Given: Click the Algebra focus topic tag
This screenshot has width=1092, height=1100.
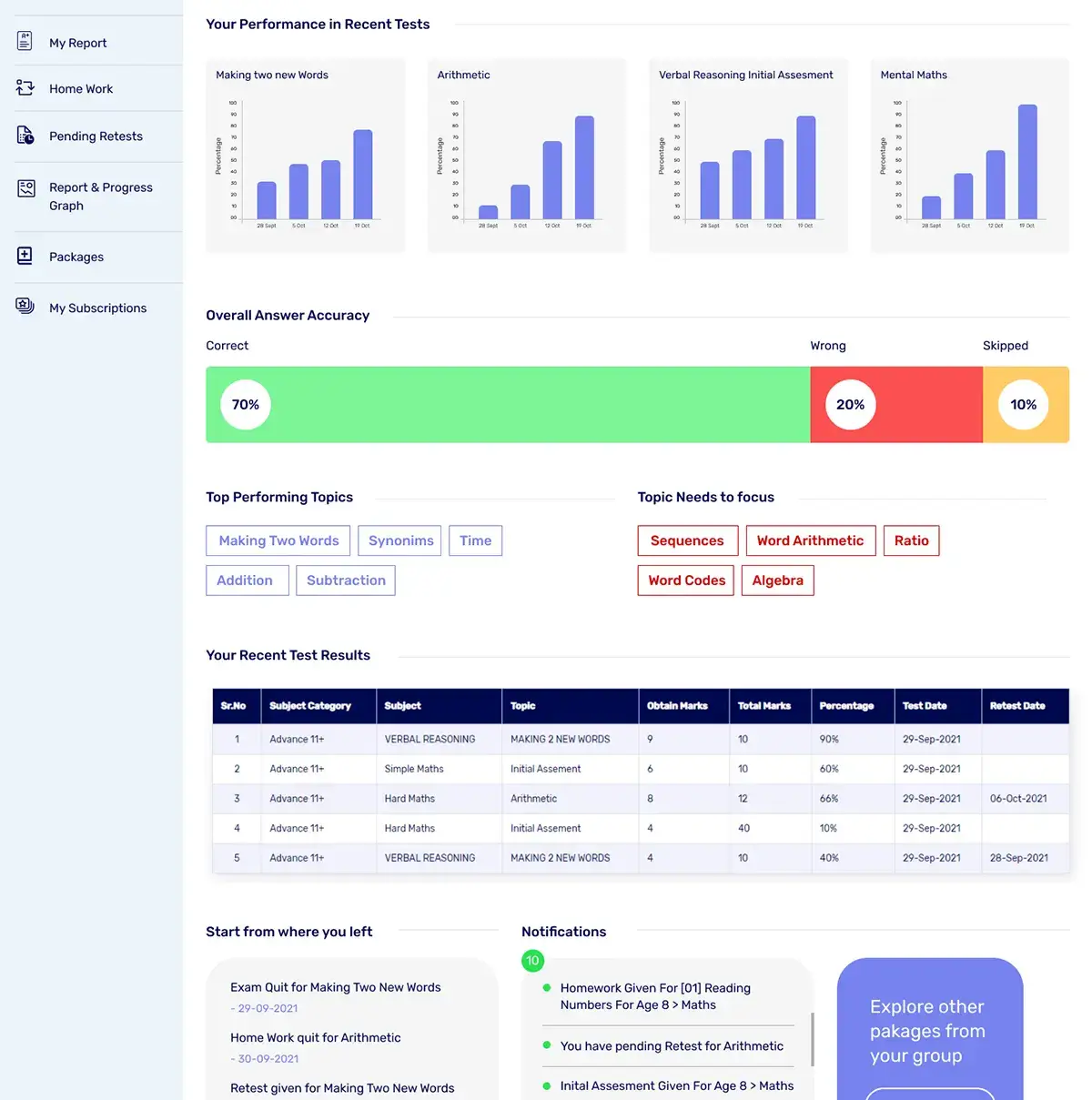Looking at the screenshot, I should (777, 580).
